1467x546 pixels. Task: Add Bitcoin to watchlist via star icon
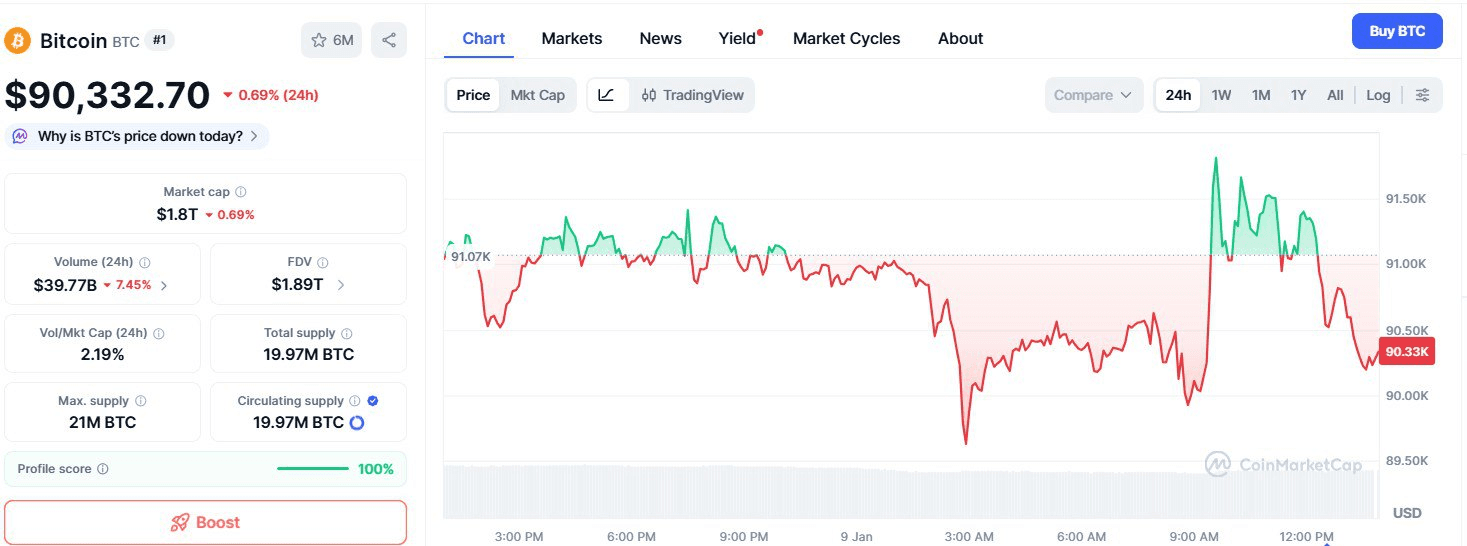[320, 40]
